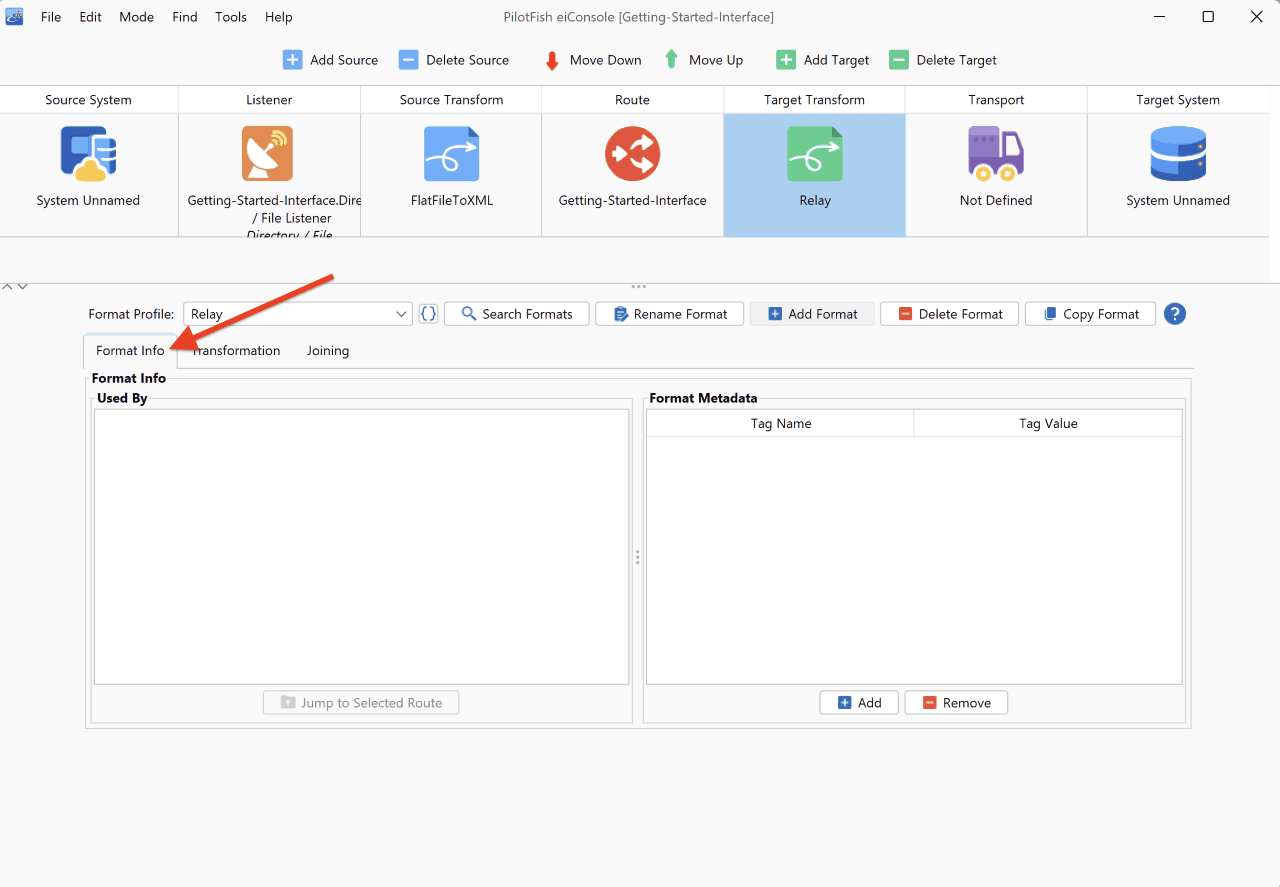Click the green Relay target transform icon
Screen dimensions: 1280x887
tap(814, 153)
